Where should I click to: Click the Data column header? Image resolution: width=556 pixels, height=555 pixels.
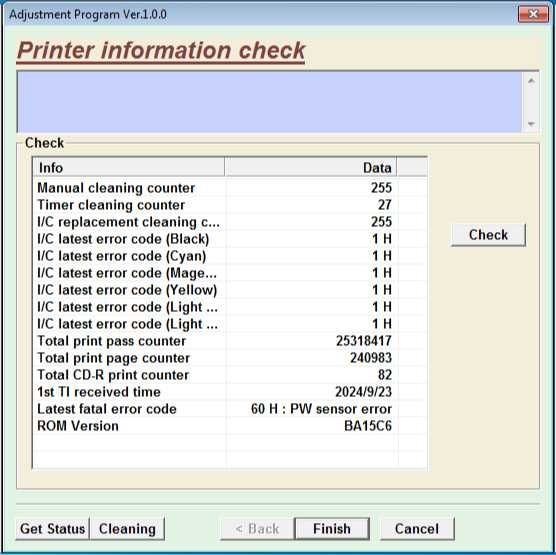pos(311,167)
